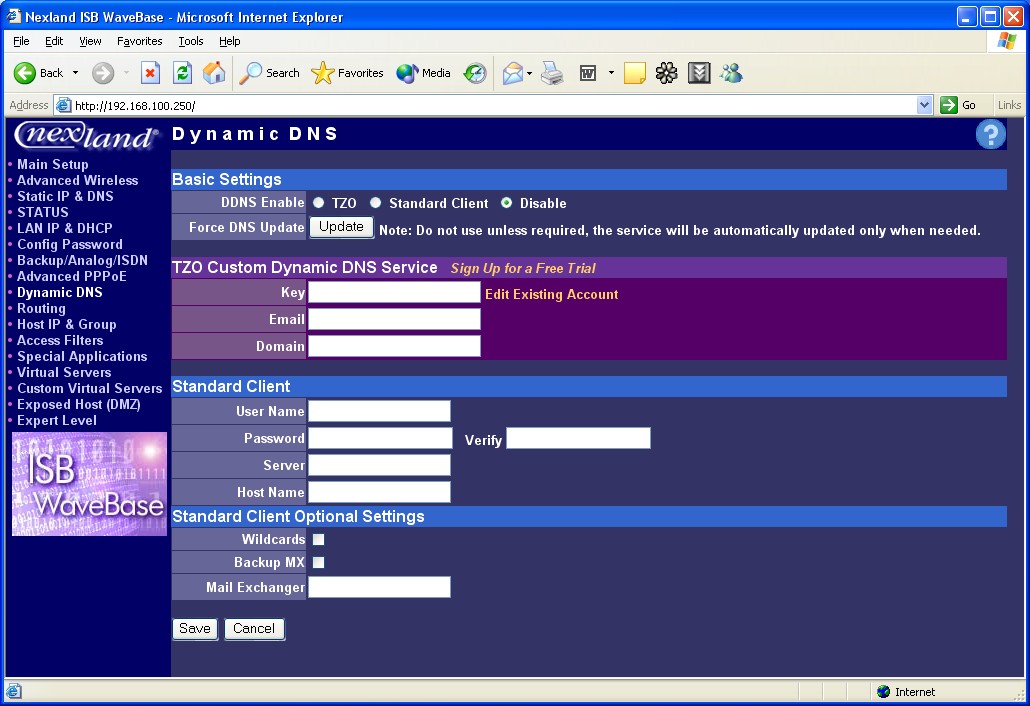Click the status bar page icon
The width and height of the screenshot is (1030, 706).
(x=13, y=692)
